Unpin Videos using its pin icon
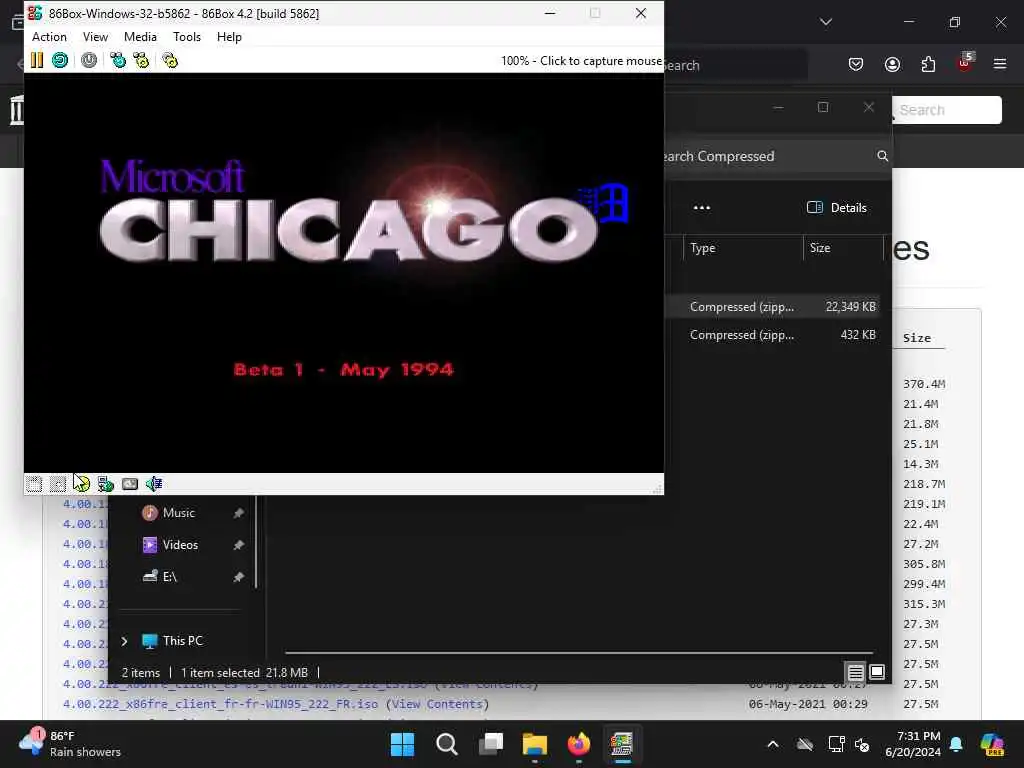 click(x=238, y=545)
